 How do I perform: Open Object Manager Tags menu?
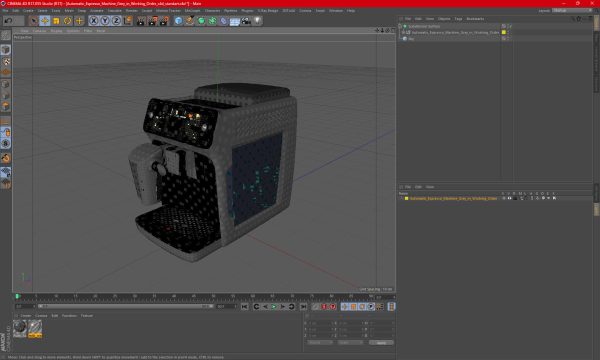pyautogui.click(x=458, y=19)
